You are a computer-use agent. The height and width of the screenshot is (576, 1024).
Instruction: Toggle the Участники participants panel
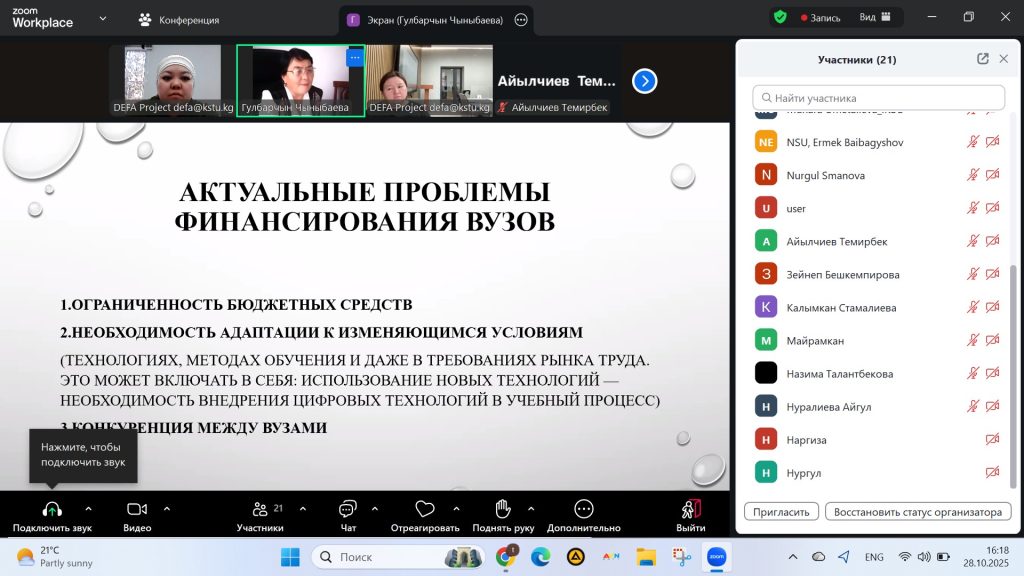[260, 509]
